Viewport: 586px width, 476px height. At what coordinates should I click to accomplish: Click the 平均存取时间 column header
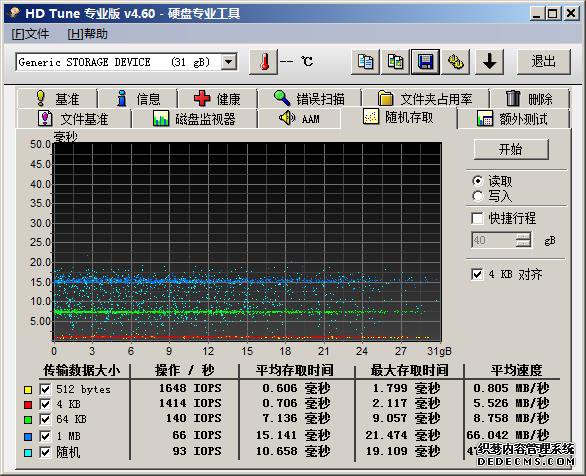[x=294, y=370]
